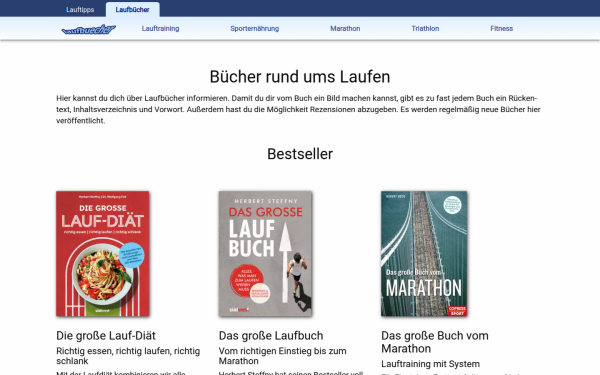This screenshot has width=600, height=375.
Task: Open the Lauftipps tab
Action: pos(80,10)
